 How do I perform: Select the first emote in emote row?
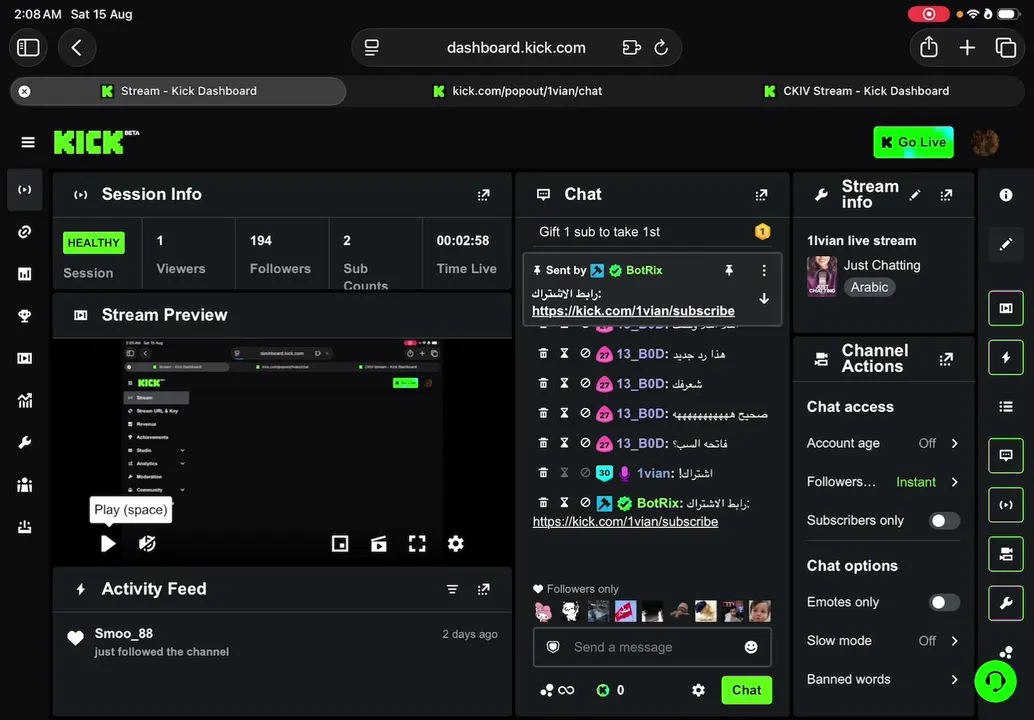click(x=543, y=611)
